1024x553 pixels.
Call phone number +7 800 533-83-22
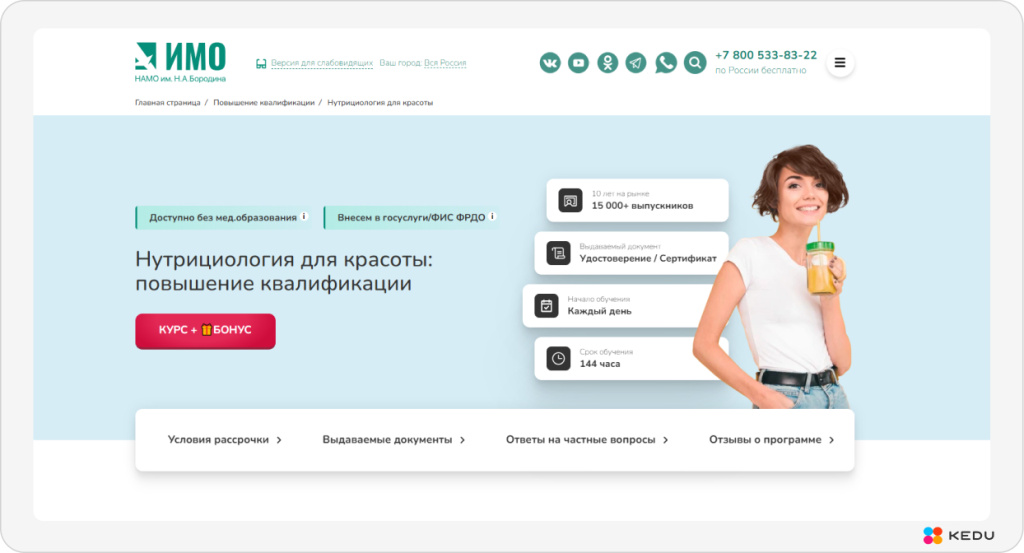(766, 55)
